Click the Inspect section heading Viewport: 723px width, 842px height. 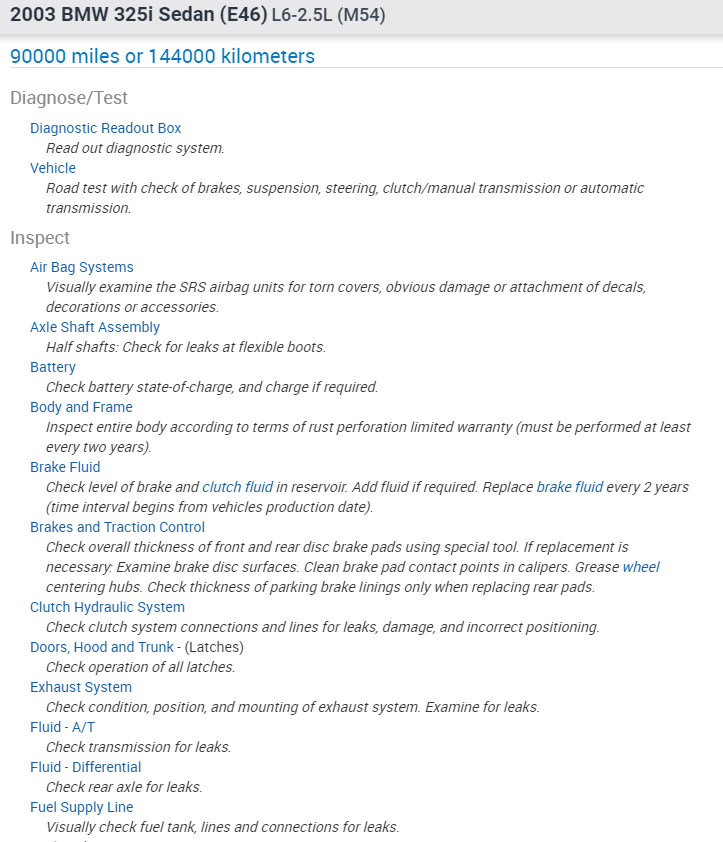pyautogui.click(x=40, y=238)
